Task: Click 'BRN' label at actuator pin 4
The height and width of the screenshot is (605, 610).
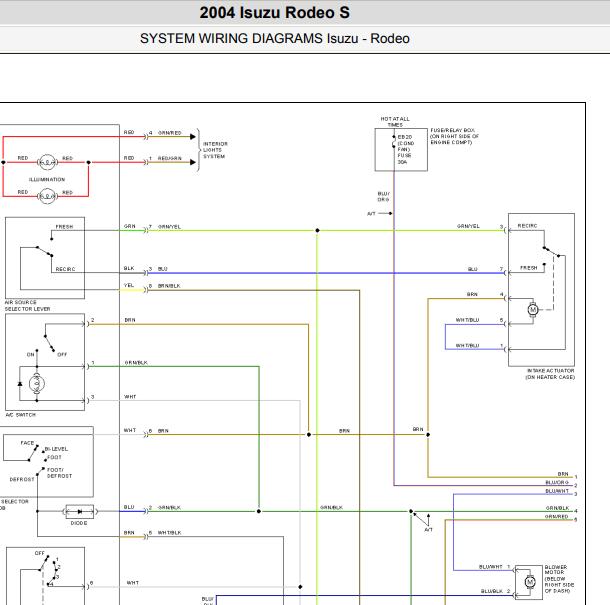Action: pos(472,295)
